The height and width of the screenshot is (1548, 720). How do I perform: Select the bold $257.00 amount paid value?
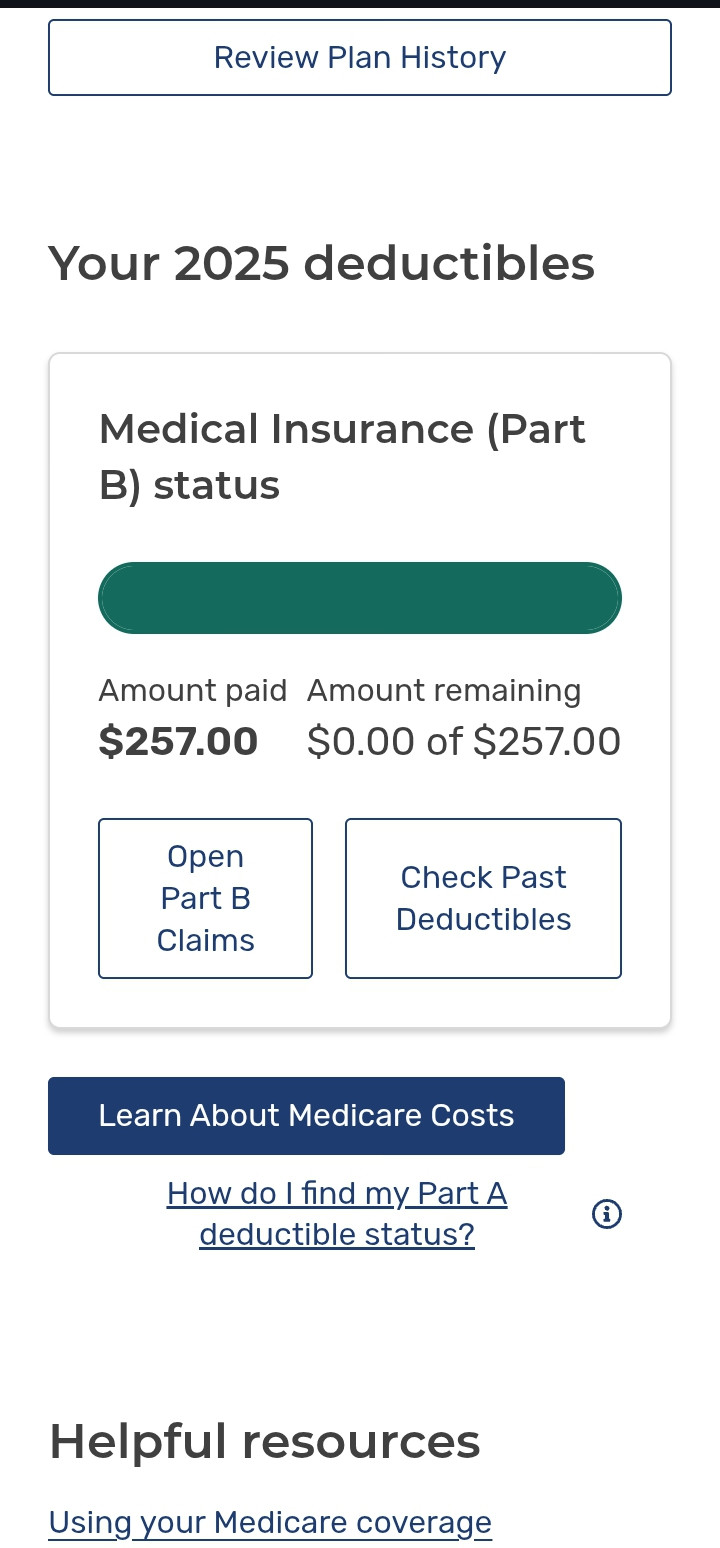coord(178,741)
